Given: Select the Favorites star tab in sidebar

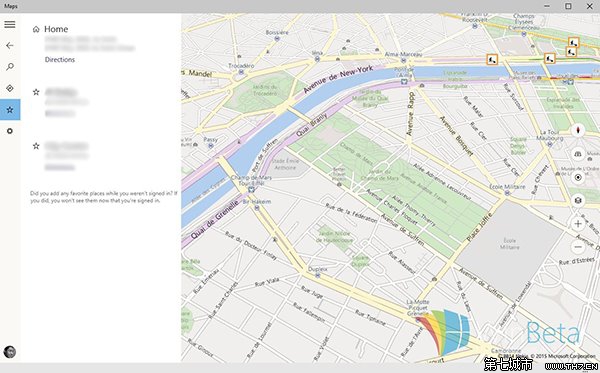Looking at the screenshot, I should pos(10,110).
